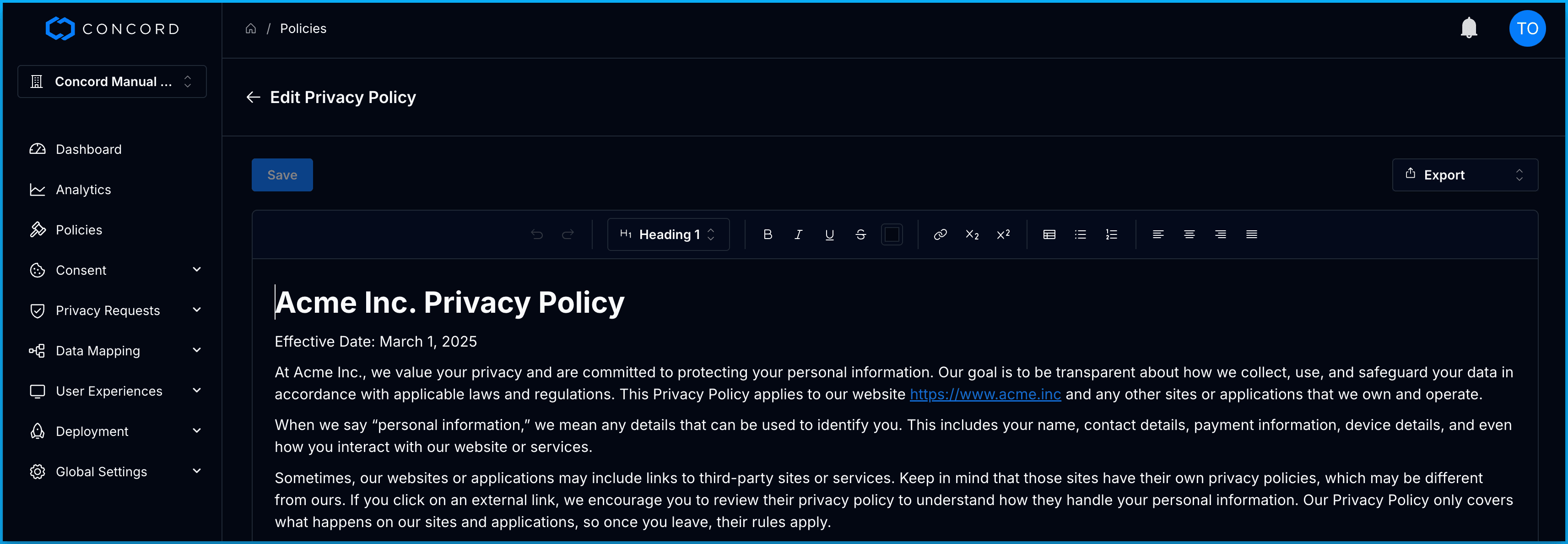Toggle italic text formatting
Screen dimensions: 1568x544
(798, 234)
